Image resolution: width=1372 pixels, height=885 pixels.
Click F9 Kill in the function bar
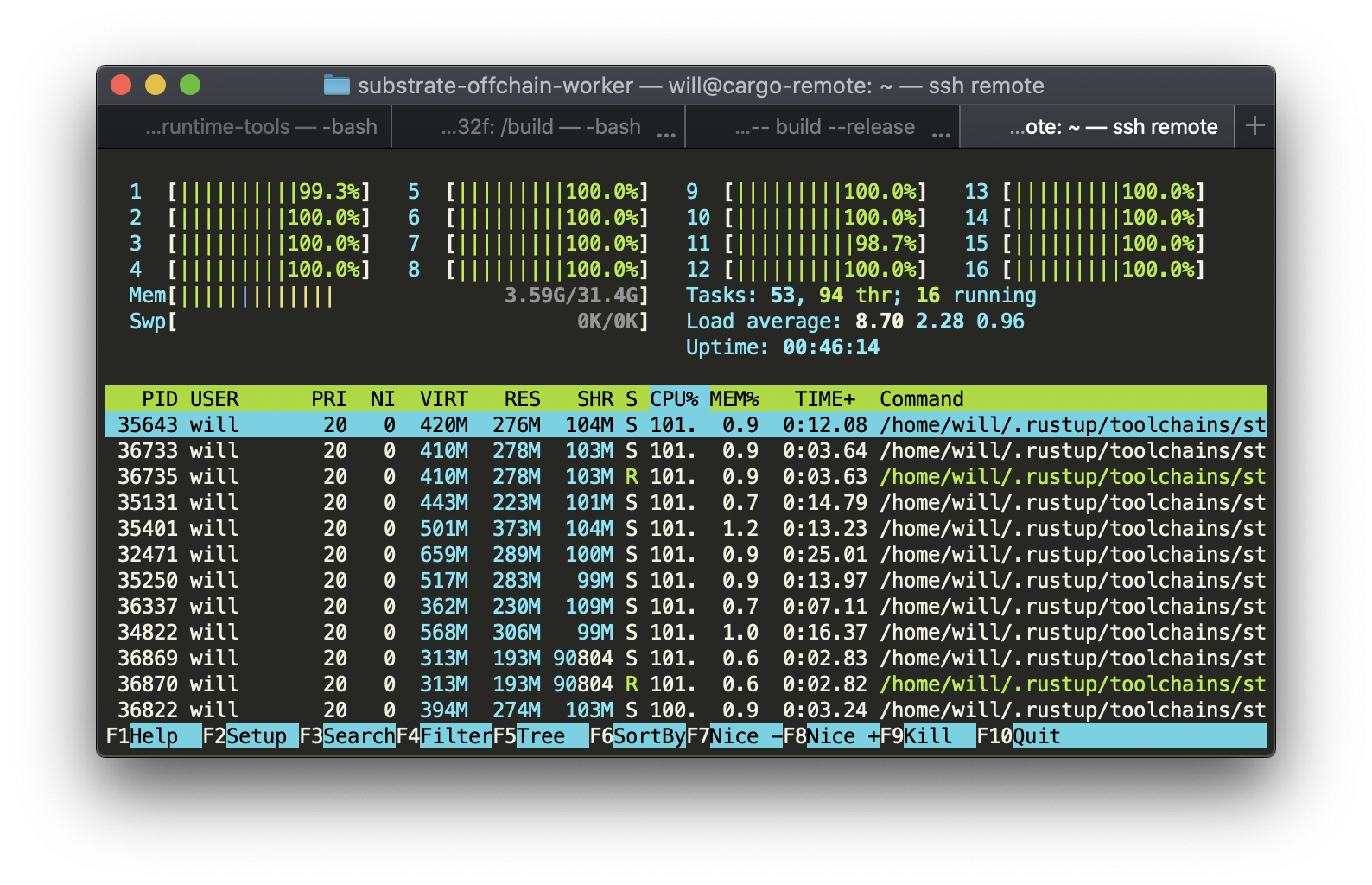(928, 736)
